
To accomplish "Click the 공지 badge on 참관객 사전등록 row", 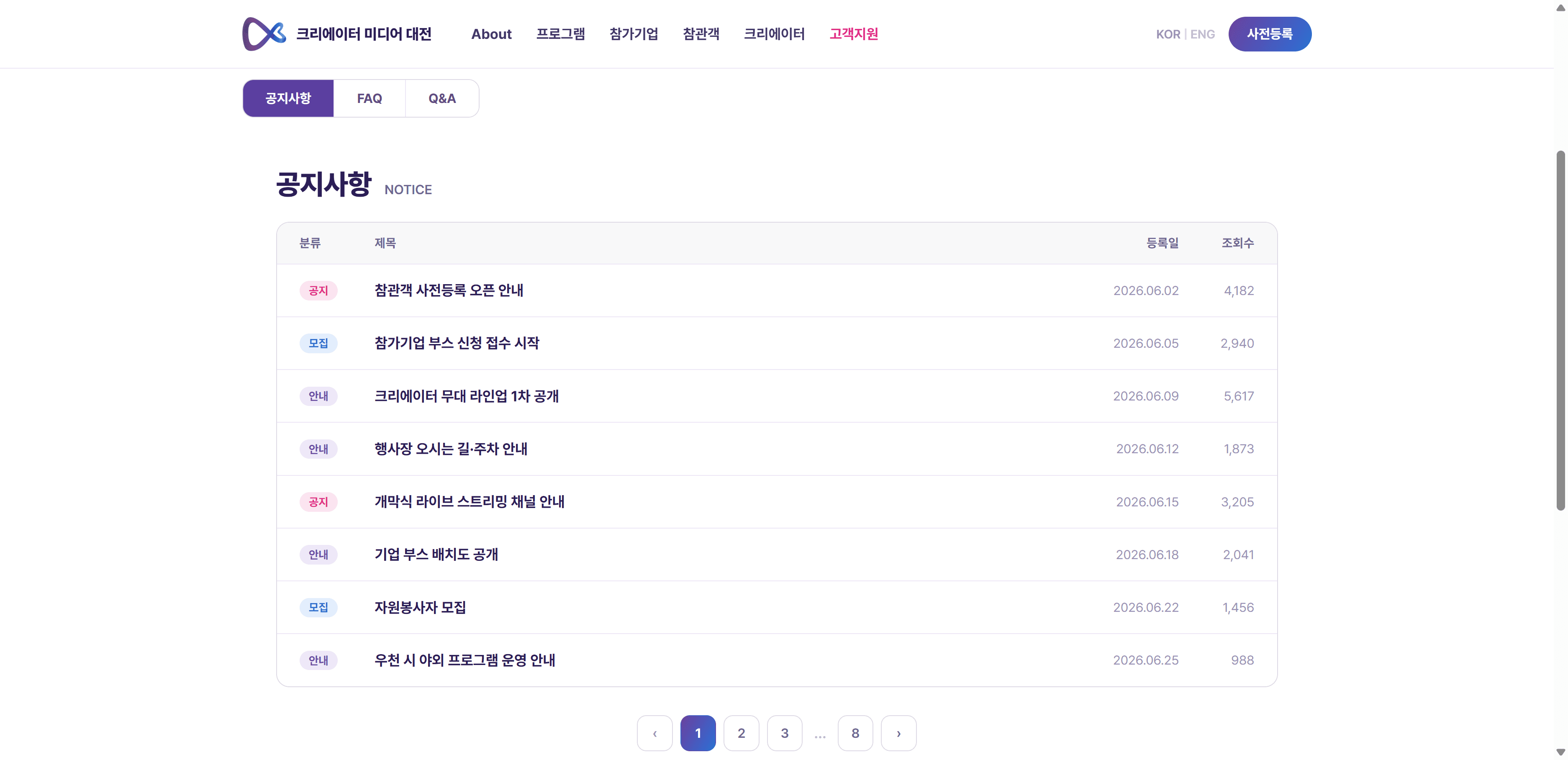I will point(318,290).
